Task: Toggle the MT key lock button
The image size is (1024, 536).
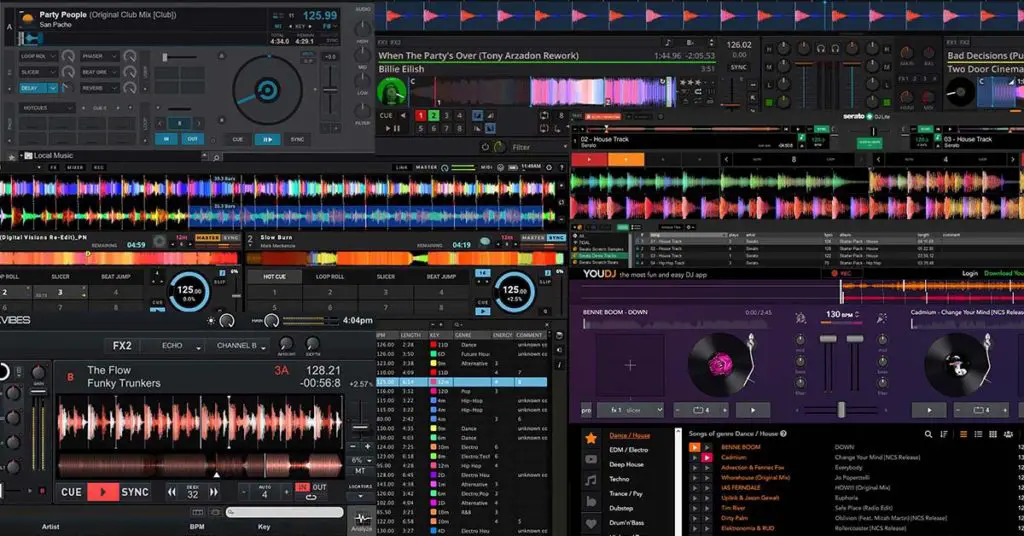Action: (x=360, y=471)
